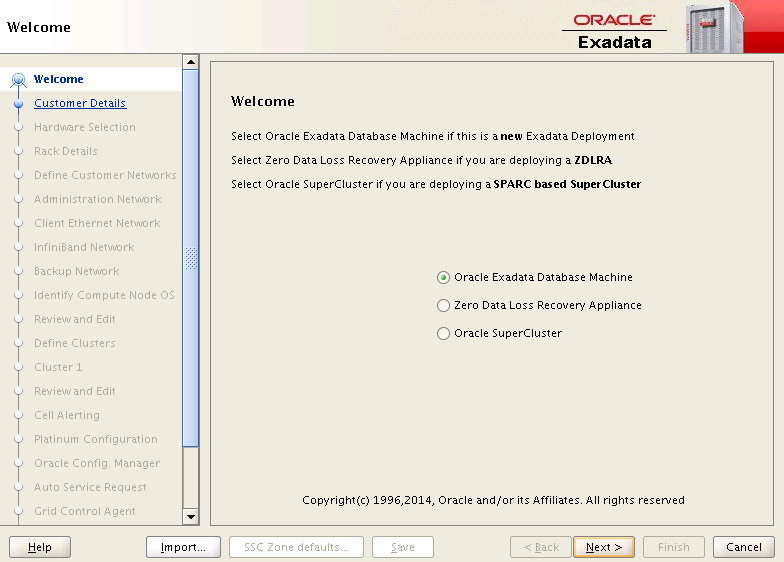
Task: Select Hardware Selection step
Action: pyautogui.click(x=84, y=127)
